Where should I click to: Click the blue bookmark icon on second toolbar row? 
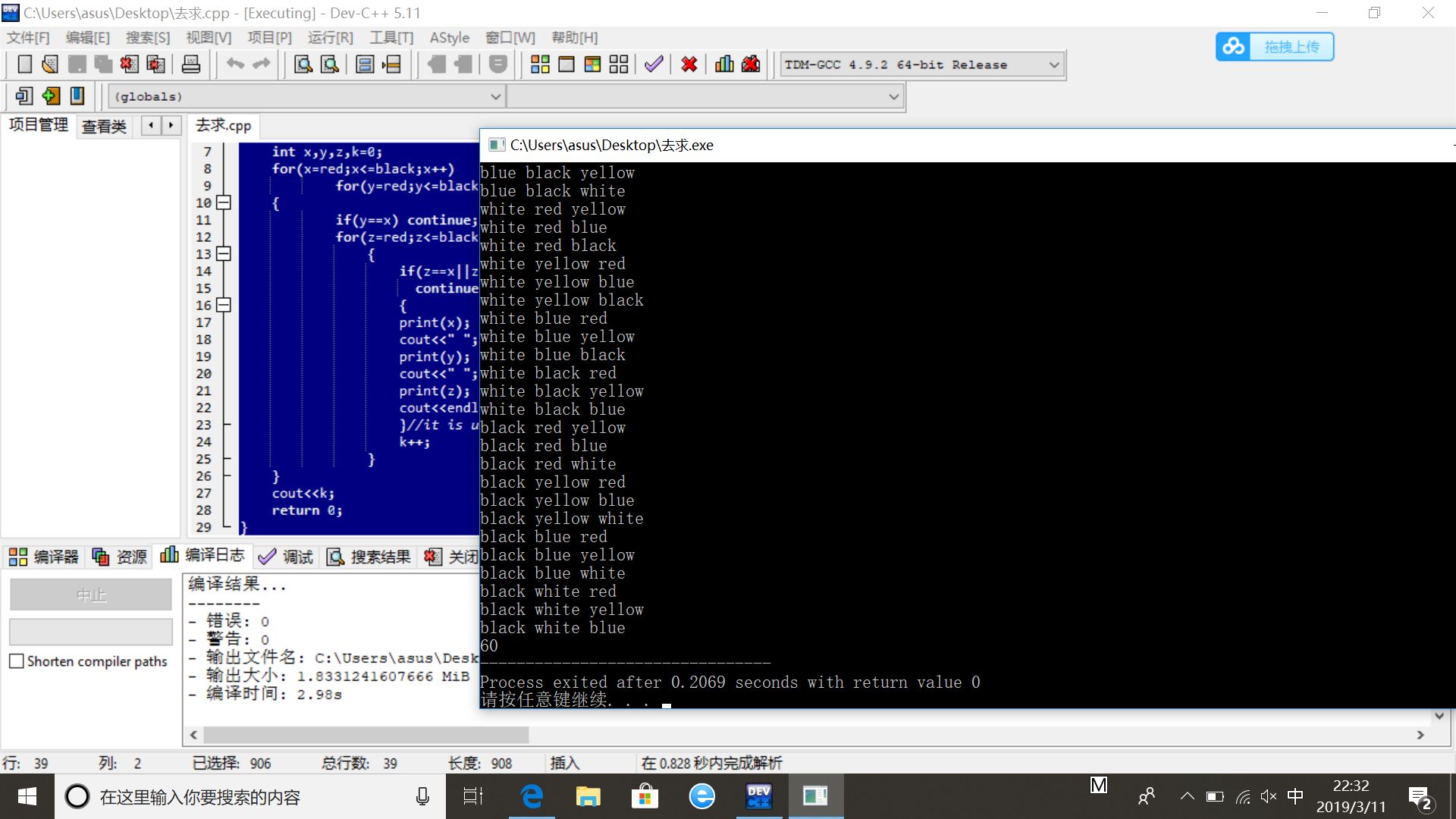(x=77, y=96)
